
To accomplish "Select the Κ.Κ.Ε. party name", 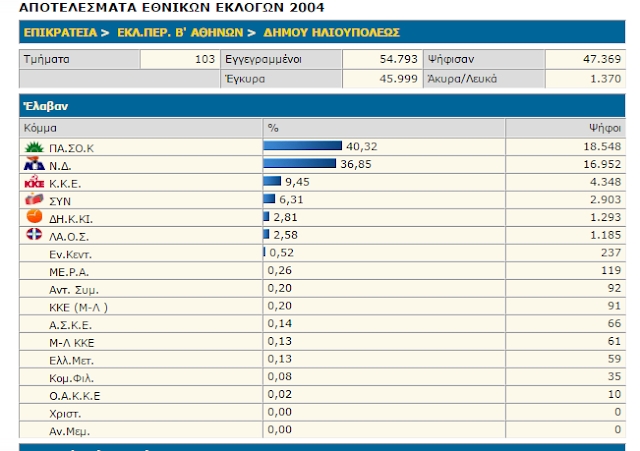I will (x=65, y=184).
